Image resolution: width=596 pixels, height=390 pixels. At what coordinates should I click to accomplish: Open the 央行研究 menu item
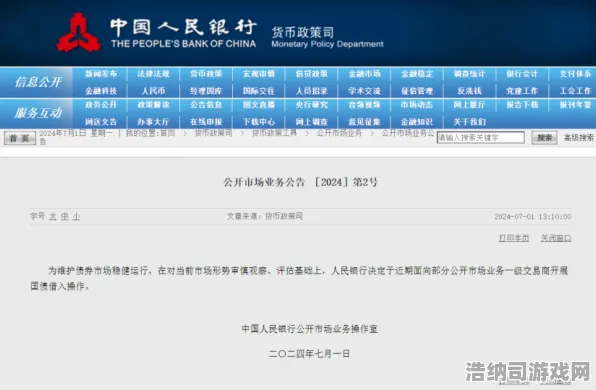tap(312, 105)
